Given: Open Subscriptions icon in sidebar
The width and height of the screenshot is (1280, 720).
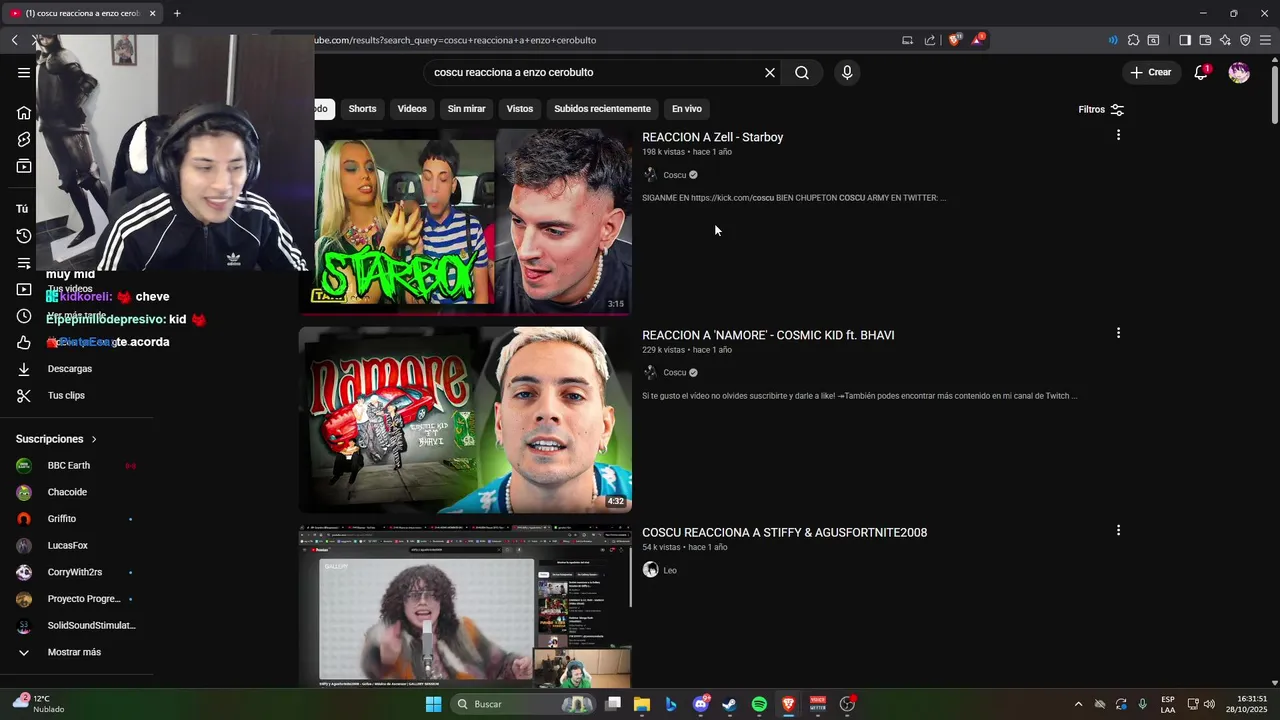Looking at the screenshot, I should pos(24,166).
